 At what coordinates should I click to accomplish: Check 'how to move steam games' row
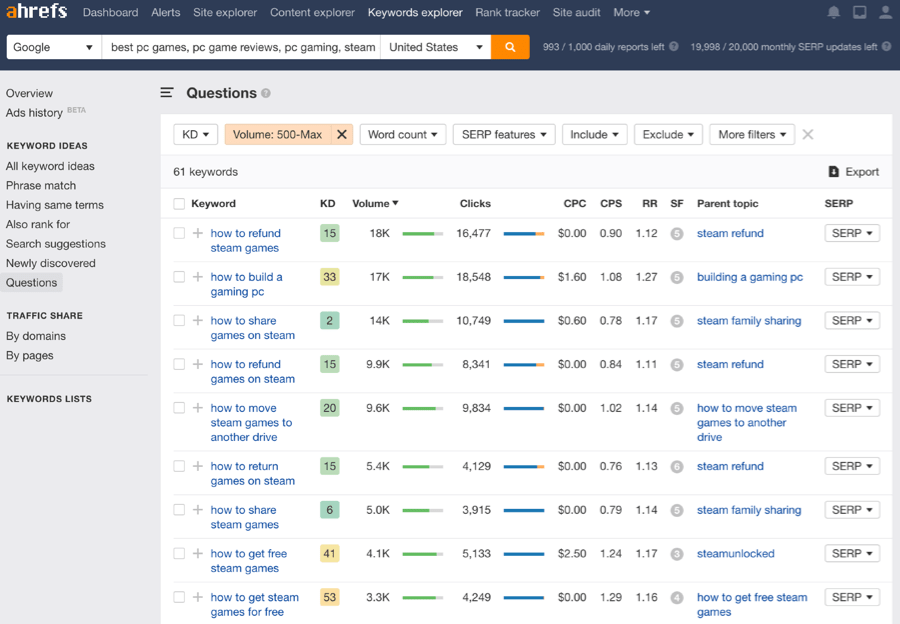point(179,408)
